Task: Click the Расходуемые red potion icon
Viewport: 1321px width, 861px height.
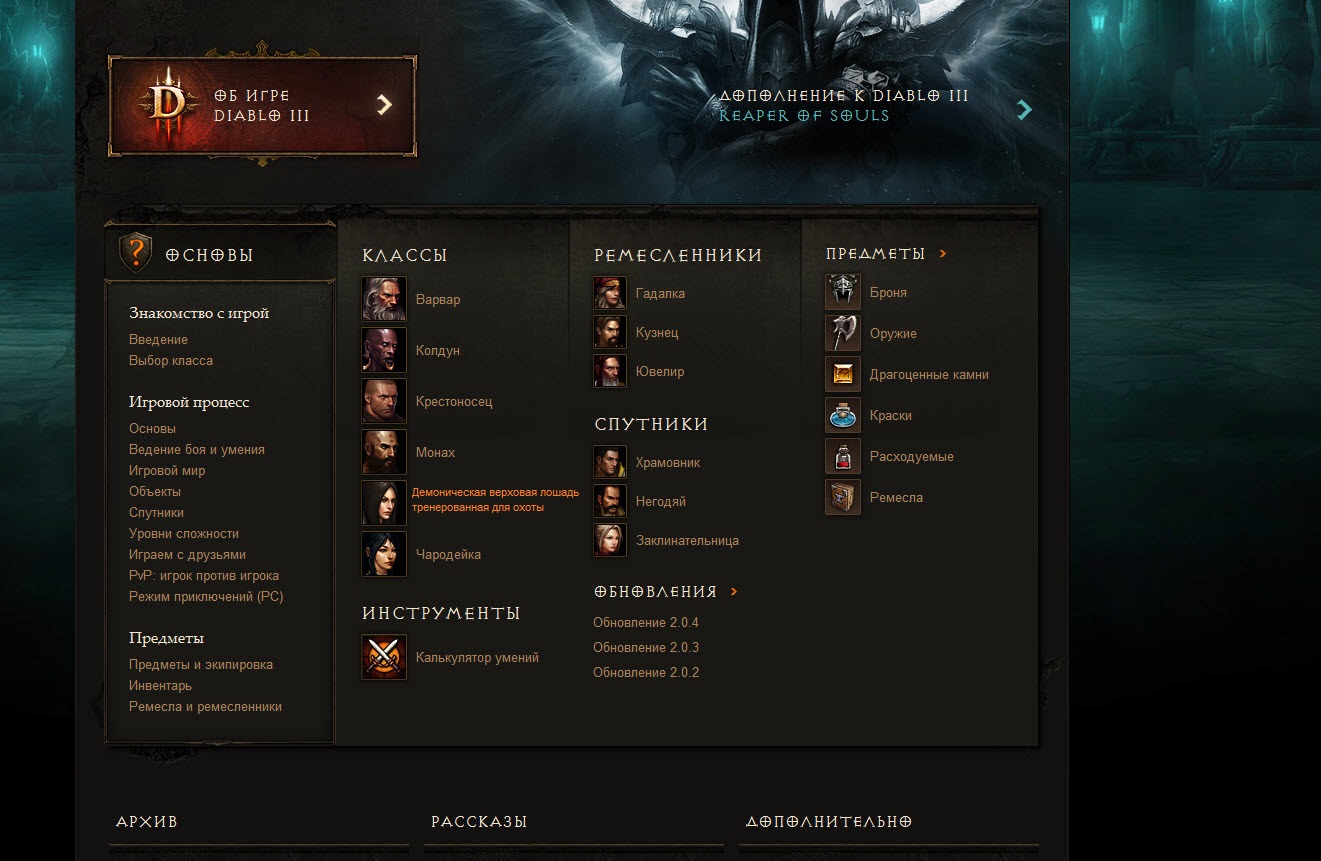Action: pyautogui.click(x=843, y=456)
